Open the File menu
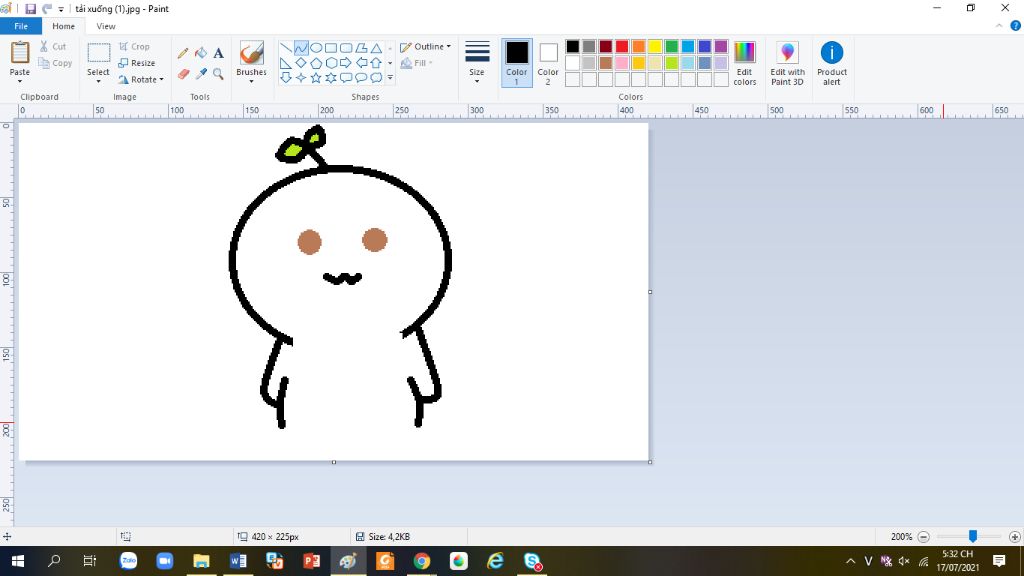Image resolution: width=1024 pixels, height=576 pixels. (21, 26)
